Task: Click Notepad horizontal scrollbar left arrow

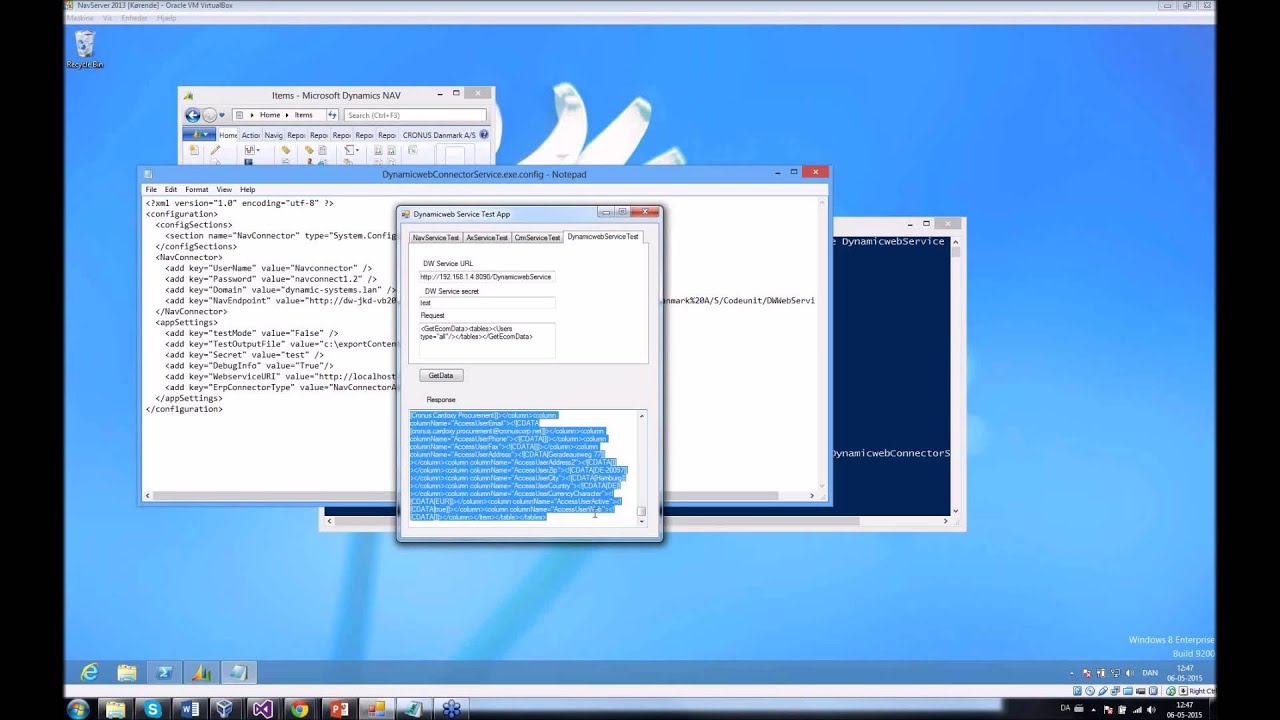Action: coord(149,496)
